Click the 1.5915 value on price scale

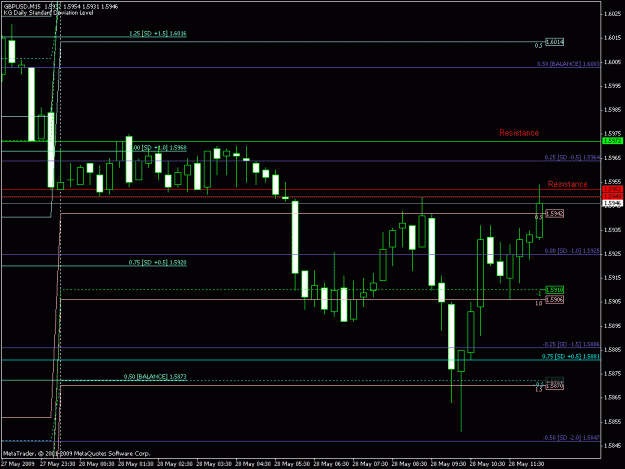coord(612,278)
